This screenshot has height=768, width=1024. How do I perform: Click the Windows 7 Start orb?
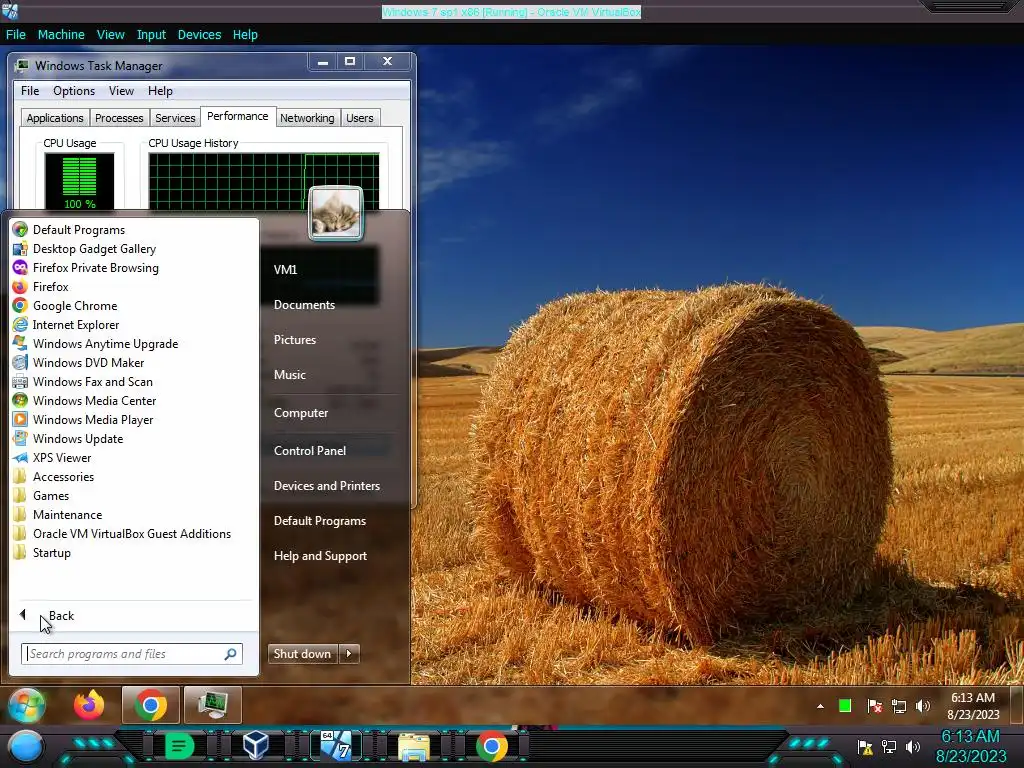pos(26,705)
